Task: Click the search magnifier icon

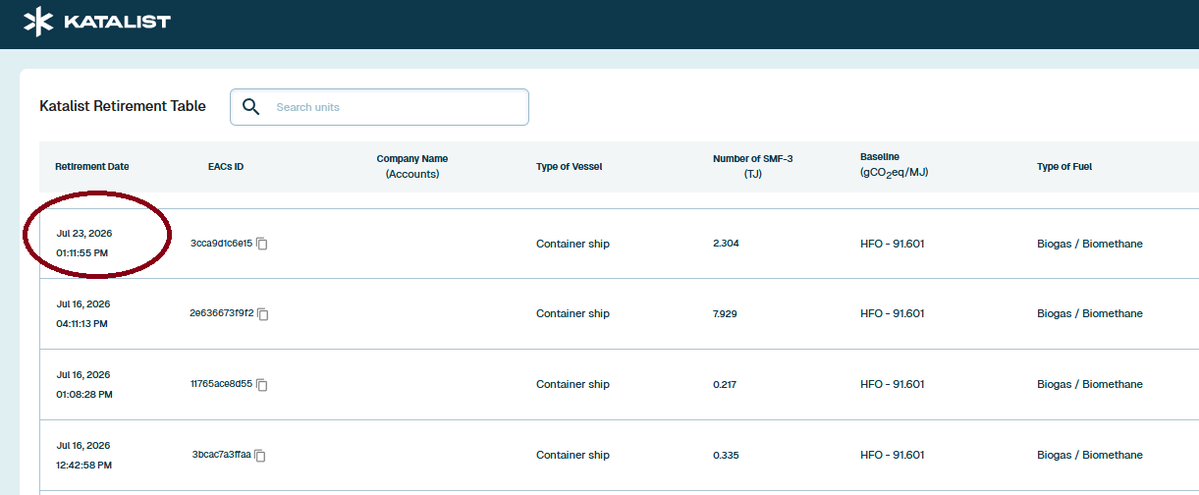Action: point(251,106)
